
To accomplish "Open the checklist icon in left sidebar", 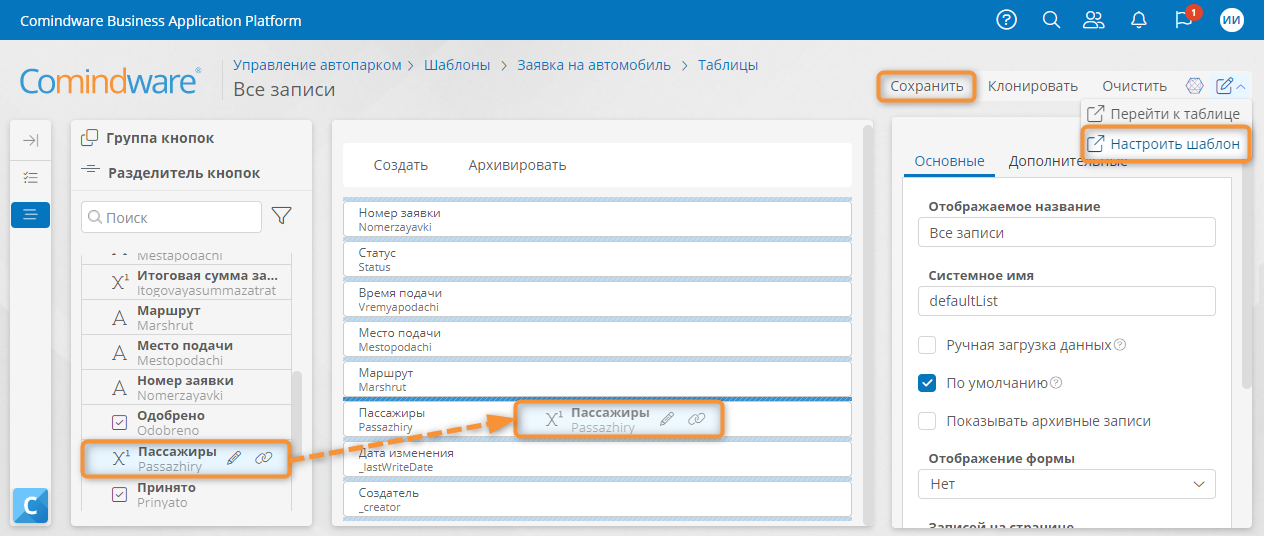I will tap(31, 177).
